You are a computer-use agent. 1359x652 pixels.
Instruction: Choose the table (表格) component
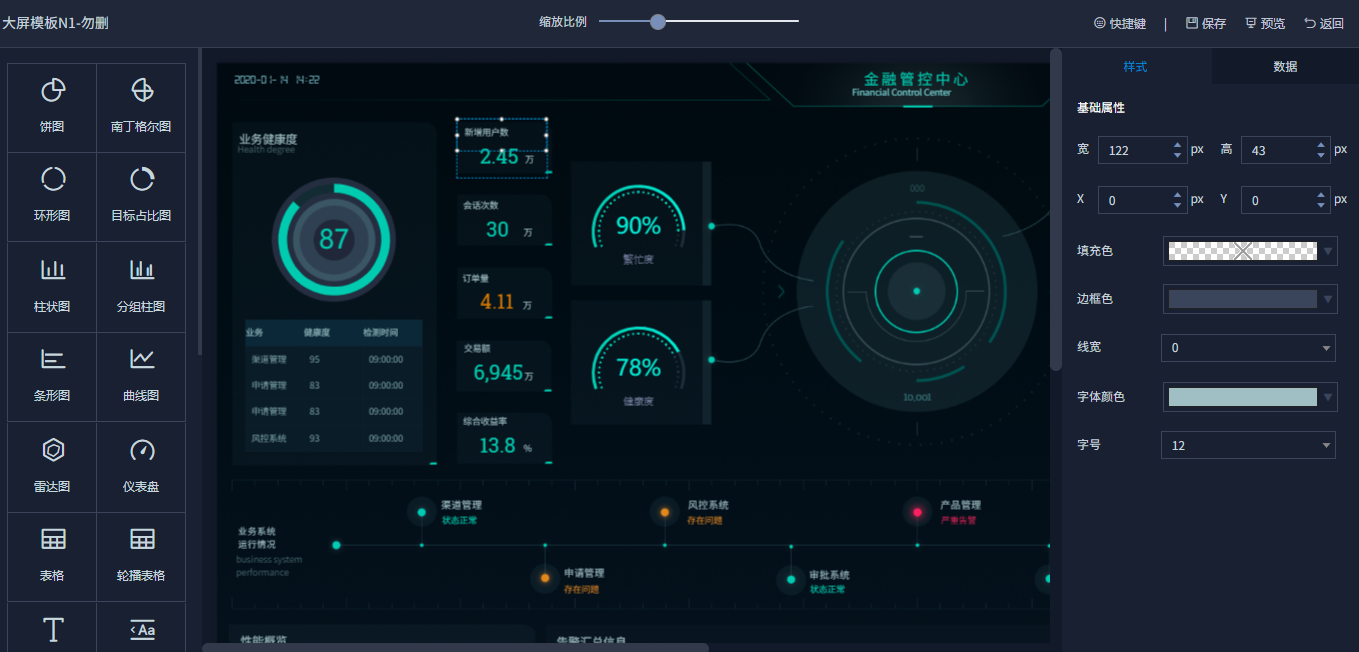point(52,555)
